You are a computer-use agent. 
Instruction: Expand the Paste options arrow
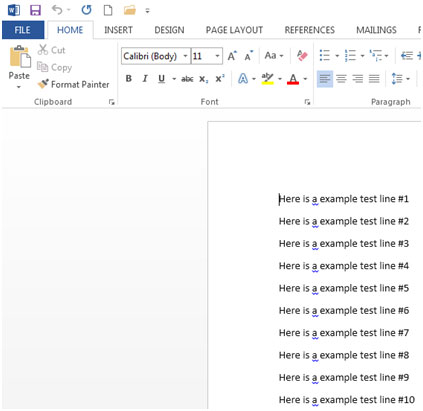19,87
